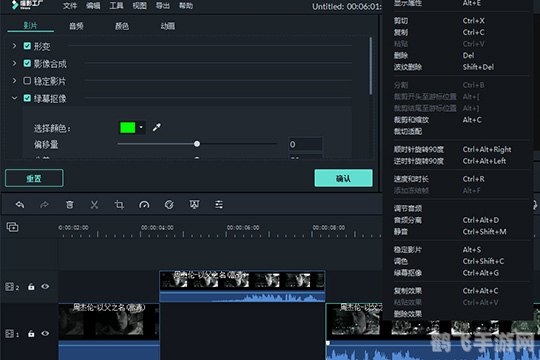540x360 pixels.
Task: Open the adjust sliders icon
Action: tap(219, 205)
